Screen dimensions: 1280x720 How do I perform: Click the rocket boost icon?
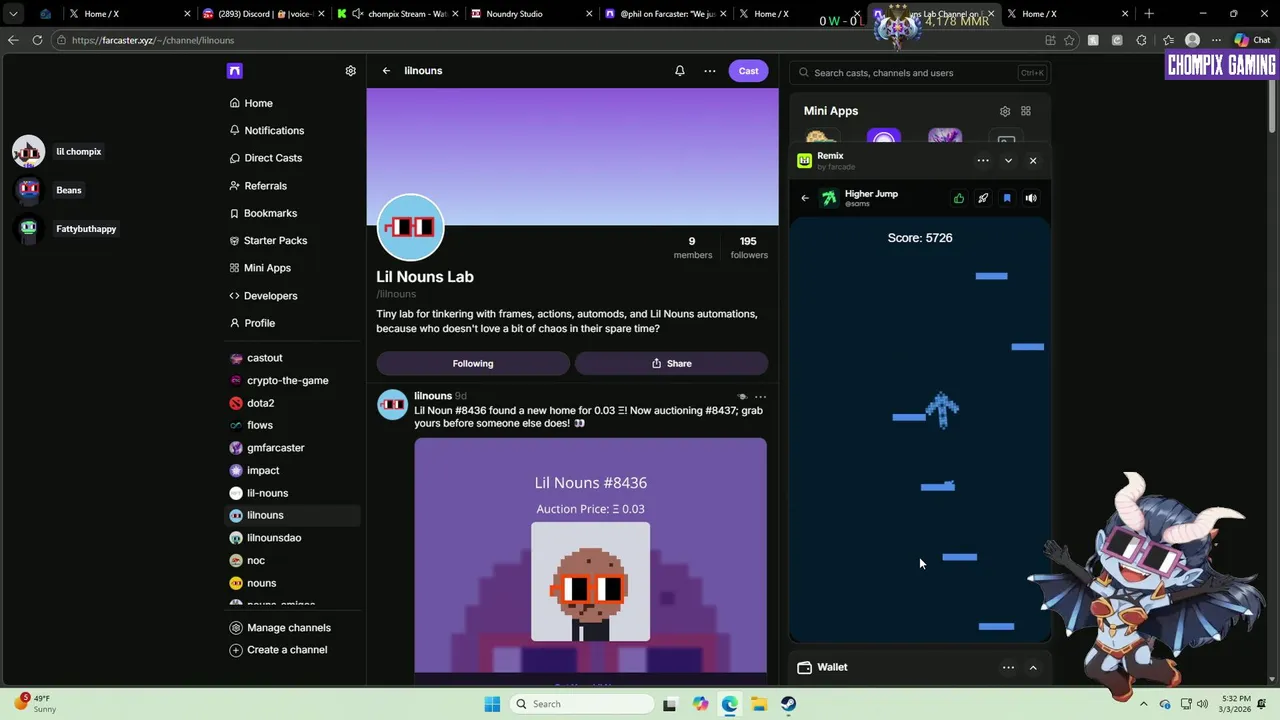coord(983,198)
